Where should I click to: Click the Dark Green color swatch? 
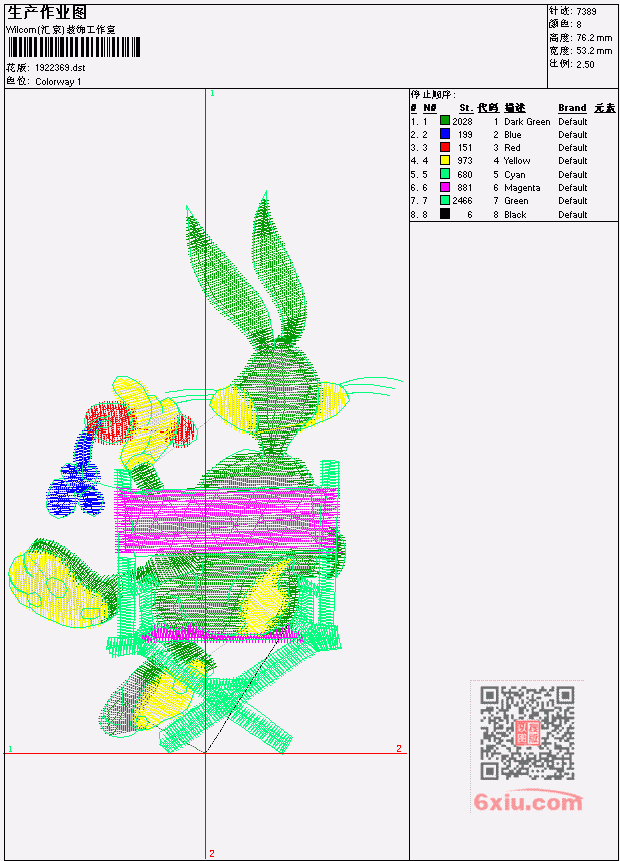(444, 121)
